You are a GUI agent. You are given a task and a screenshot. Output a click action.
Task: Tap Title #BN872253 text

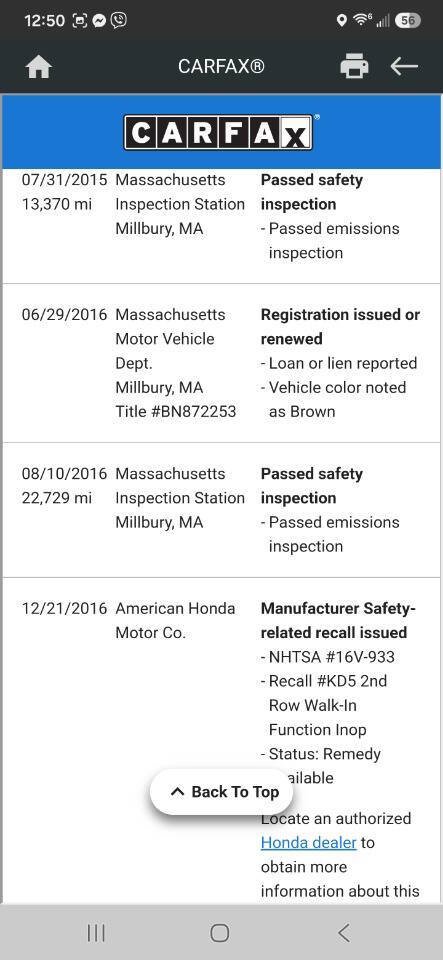coord(176,411)
